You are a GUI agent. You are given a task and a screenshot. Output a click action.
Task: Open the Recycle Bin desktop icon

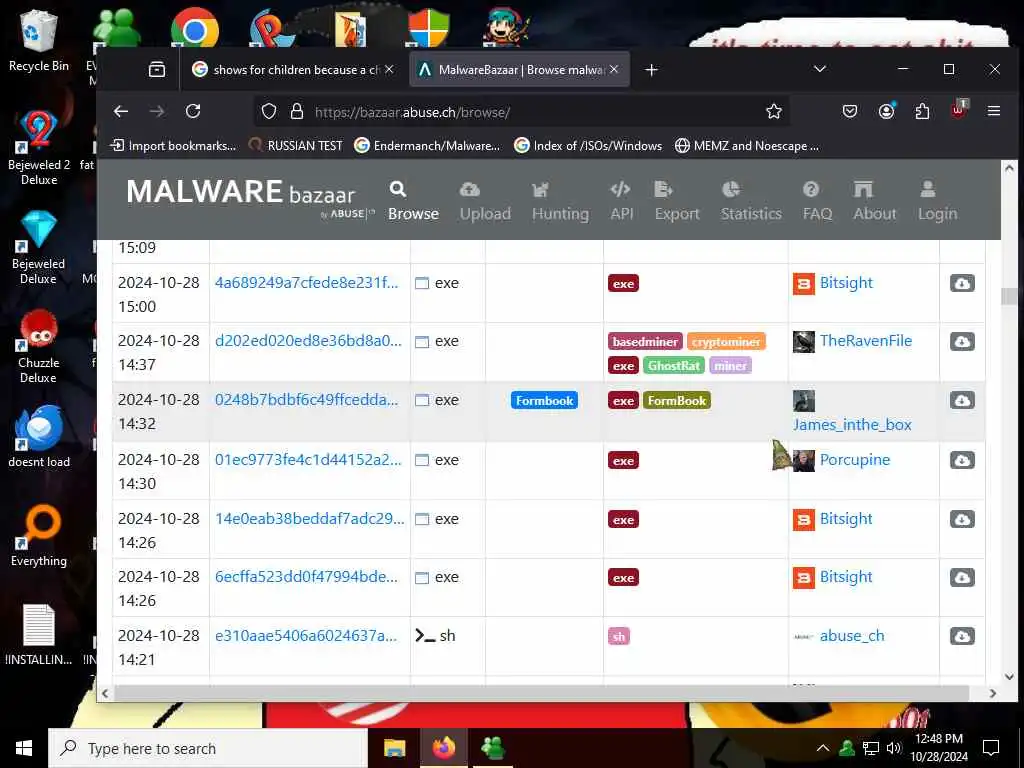click(39, 42)
